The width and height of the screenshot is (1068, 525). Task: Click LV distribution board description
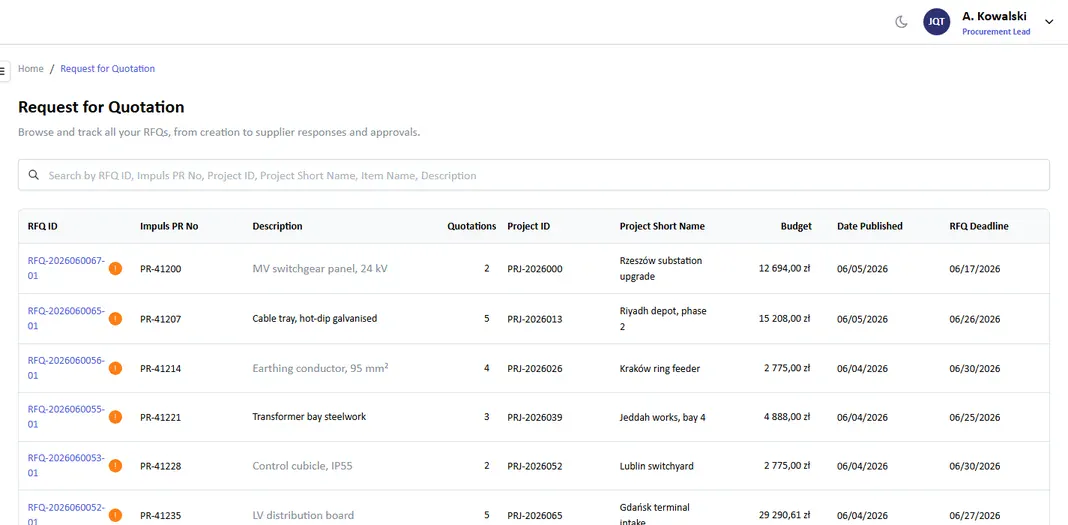pyautogui.click(x=303, y=515)
